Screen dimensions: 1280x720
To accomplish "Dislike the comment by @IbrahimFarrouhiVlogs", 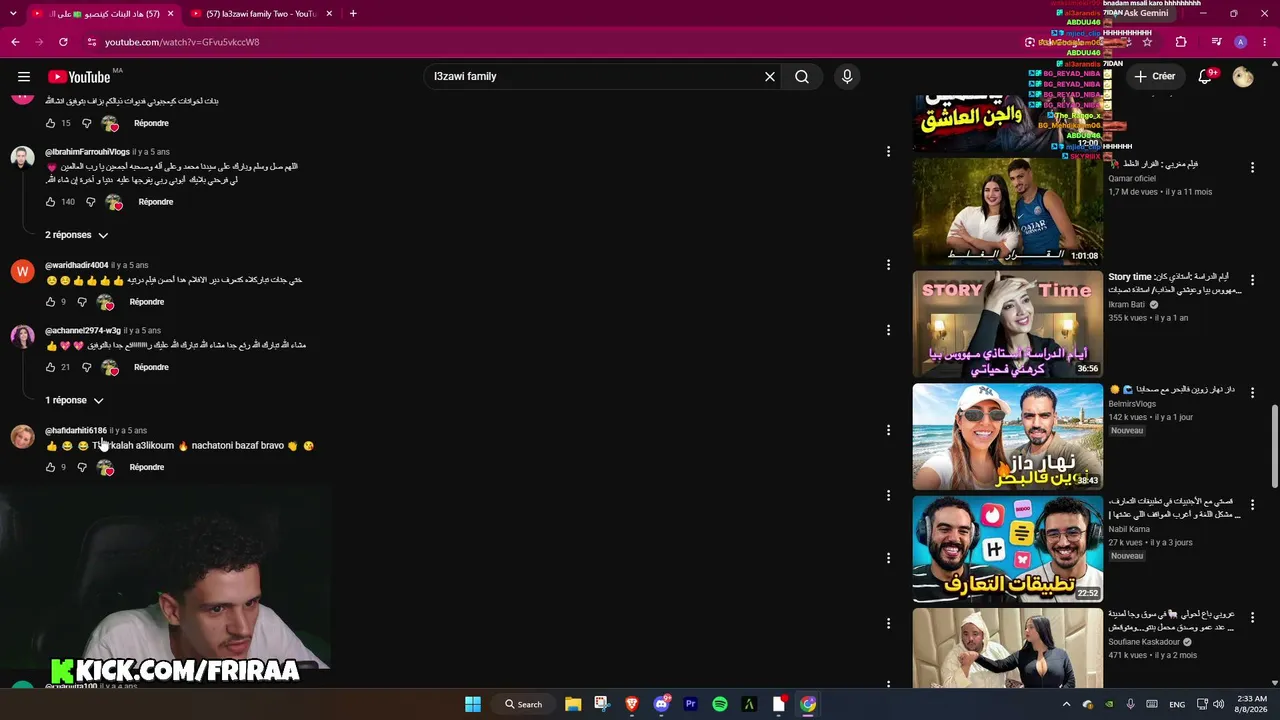I will [90, 202].
